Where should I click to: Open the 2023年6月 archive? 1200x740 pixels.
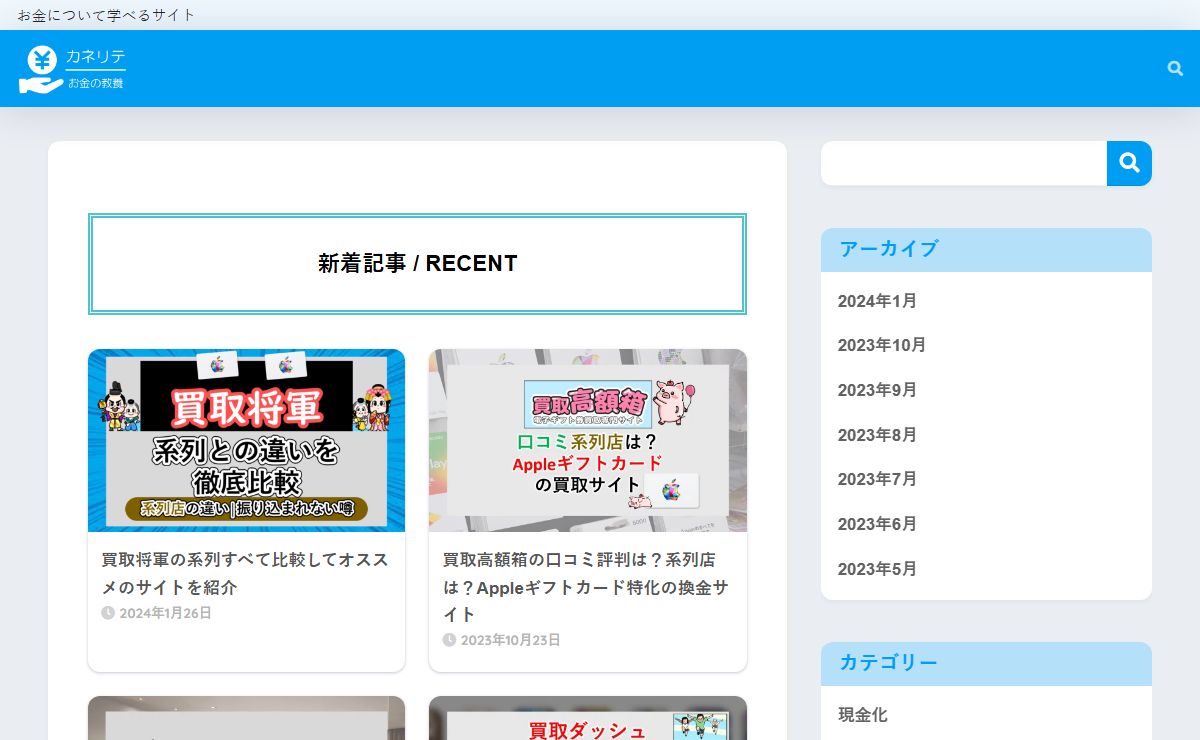click(877, 524)
